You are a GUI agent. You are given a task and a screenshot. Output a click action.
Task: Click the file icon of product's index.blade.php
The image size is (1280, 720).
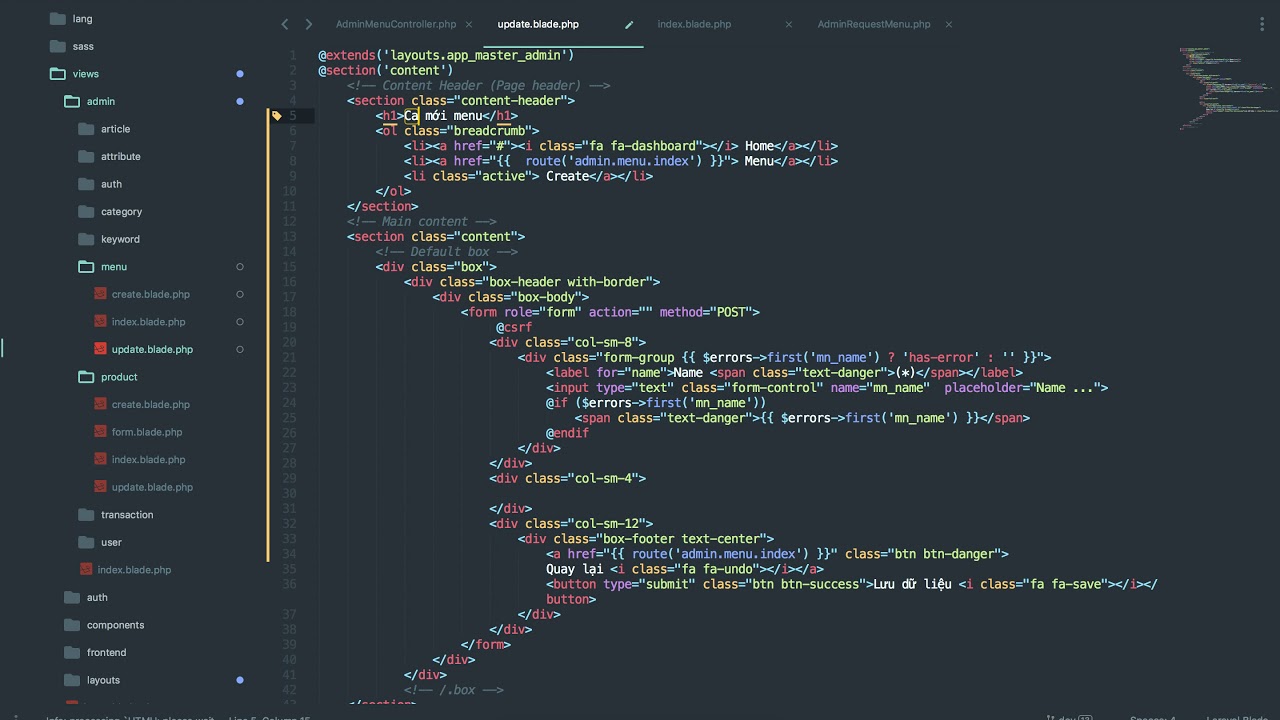(x=100, y=459)
